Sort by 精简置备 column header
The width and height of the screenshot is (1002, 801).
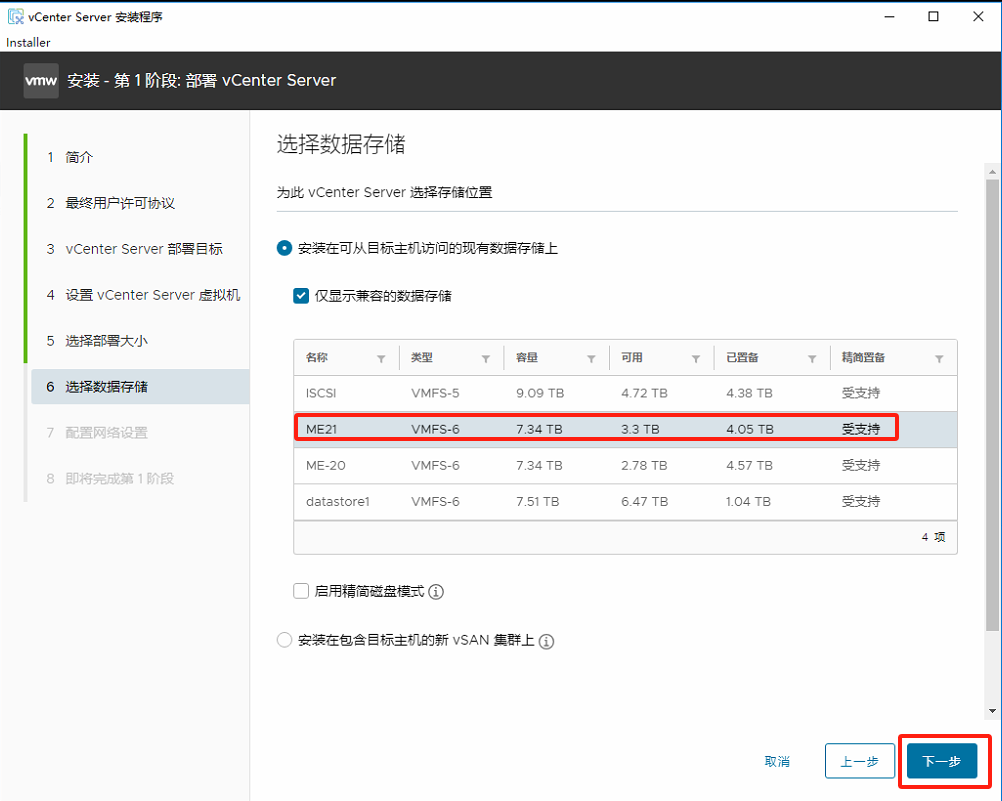click(x=863, y=357)
